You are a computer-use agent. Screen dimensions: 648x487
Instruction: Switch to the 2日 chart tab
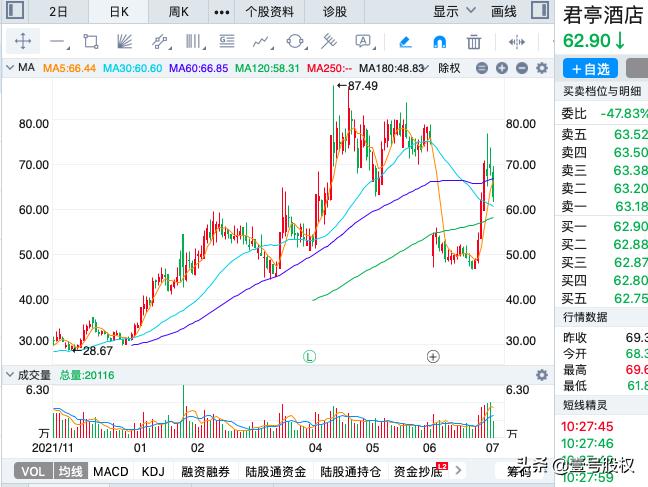point(58,12)
